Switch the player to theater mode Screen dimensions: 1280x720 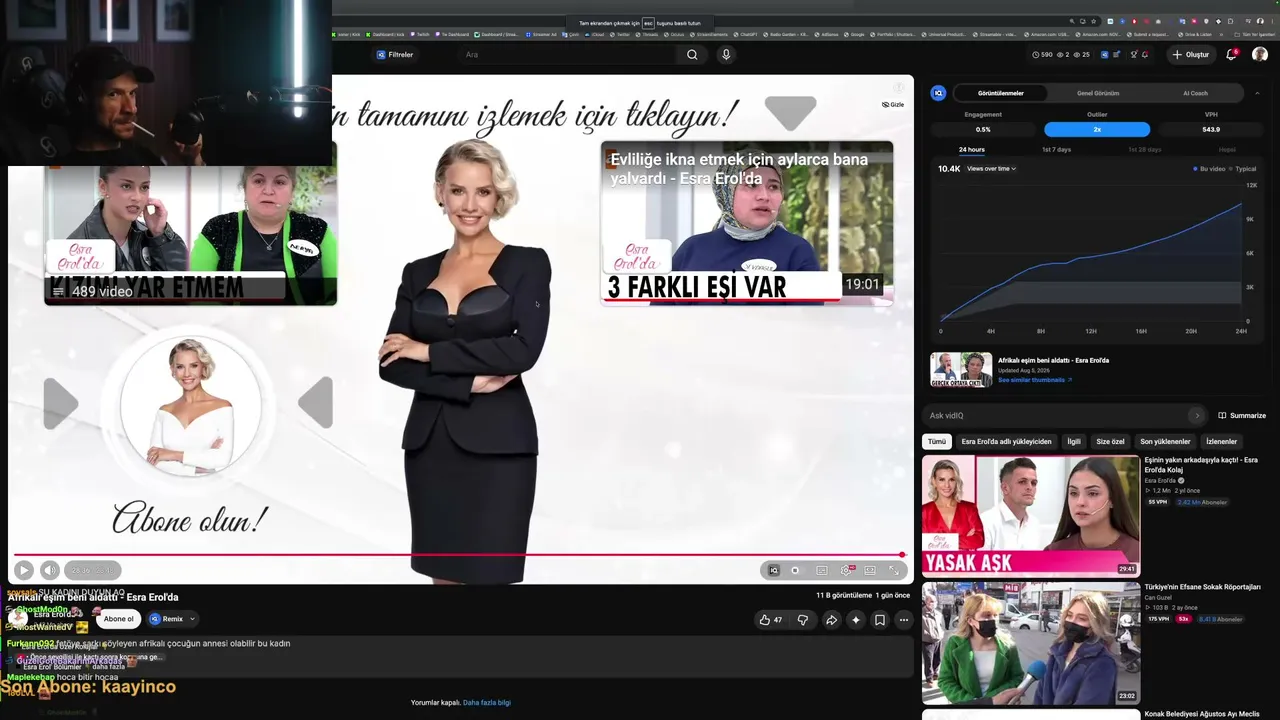[870, 570]
